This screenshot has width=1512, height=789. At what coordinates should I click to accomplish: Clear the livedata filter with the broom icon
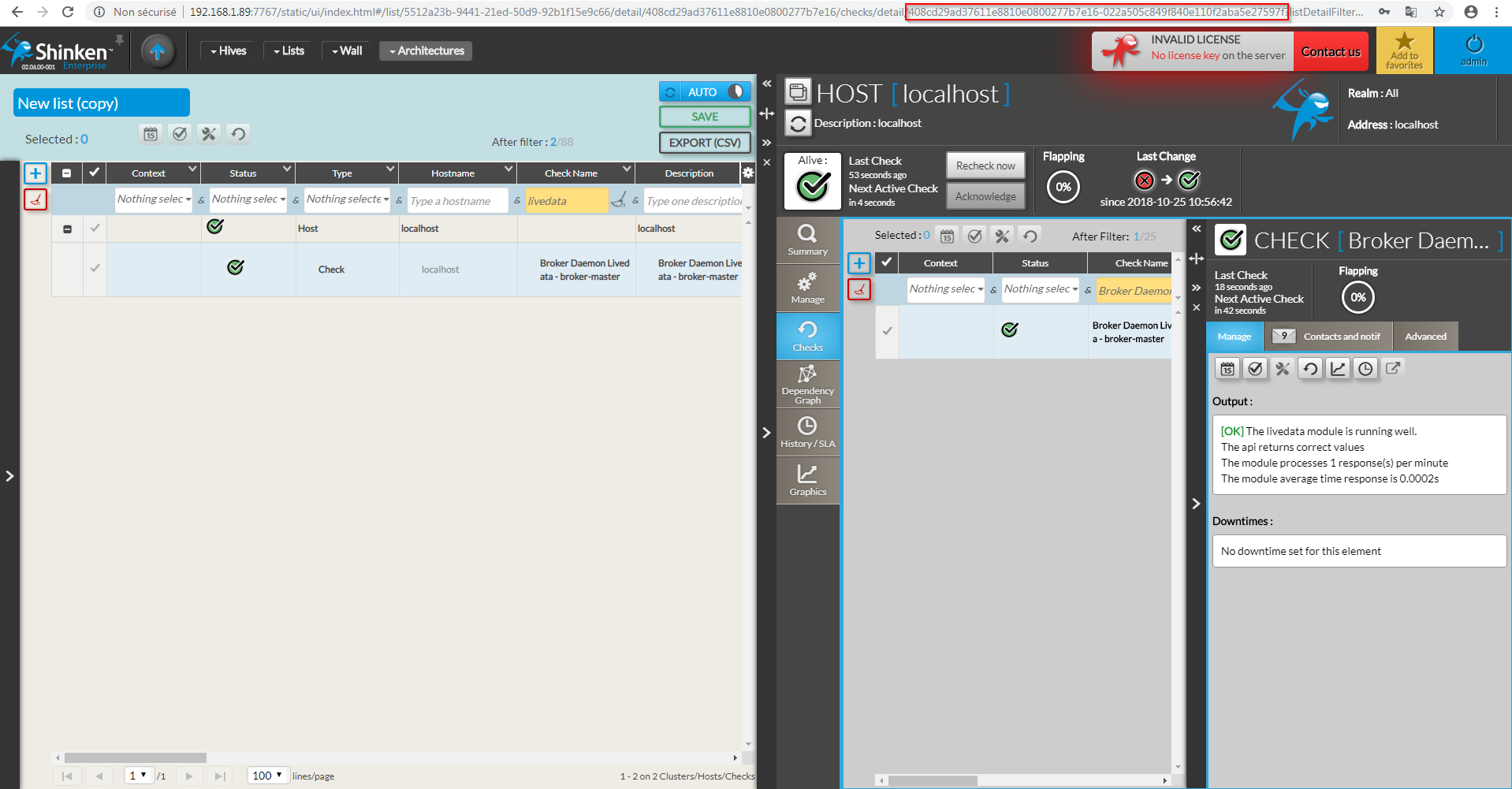point(619,200)
